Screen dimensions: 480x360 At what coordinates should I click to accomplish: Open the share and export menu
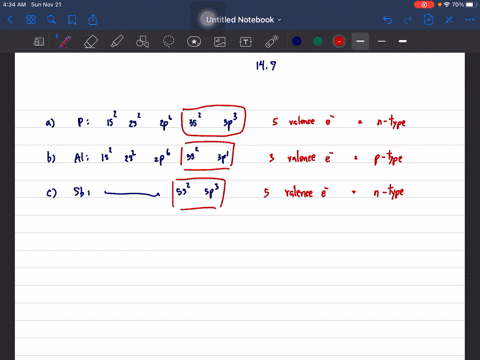click(x=93, y=20)
